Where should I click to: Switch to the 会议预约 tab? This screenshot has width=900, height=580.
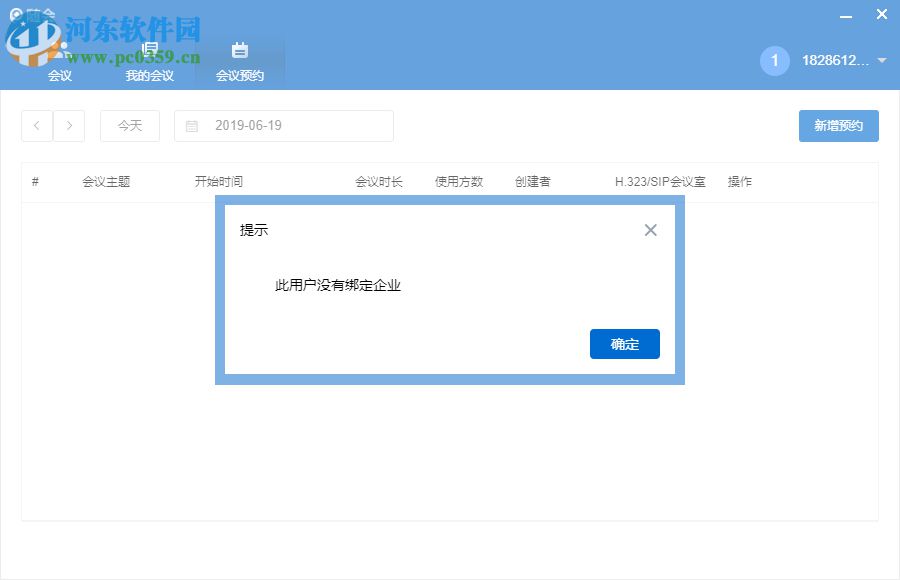240,73
